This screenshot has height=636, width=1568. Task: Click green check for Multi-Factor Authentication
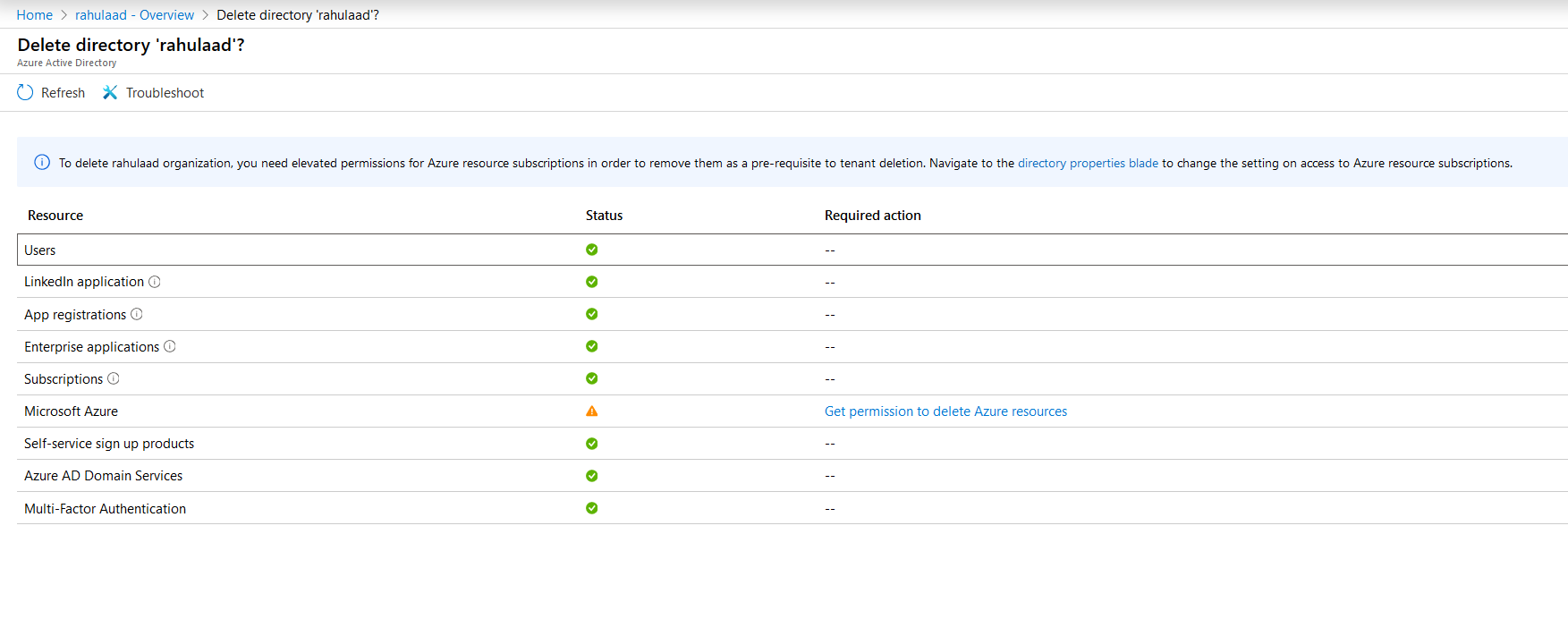coord(592,508)
